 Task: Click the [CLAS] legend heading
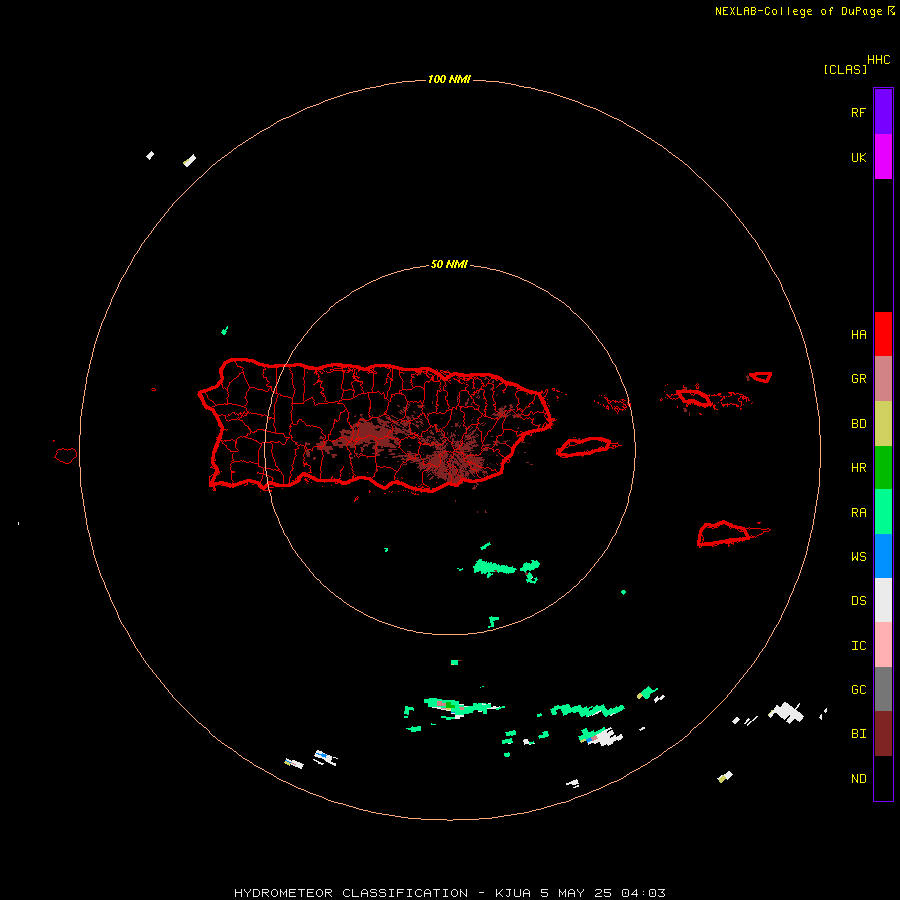point(845,69)
